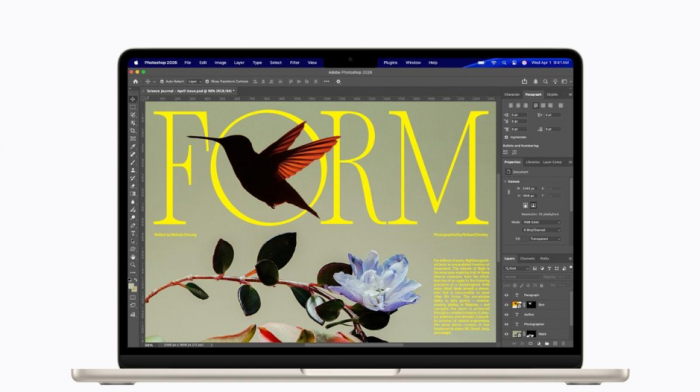
Task: Enable the Auto-Select checkbox
Action: (x=162, y=82)
